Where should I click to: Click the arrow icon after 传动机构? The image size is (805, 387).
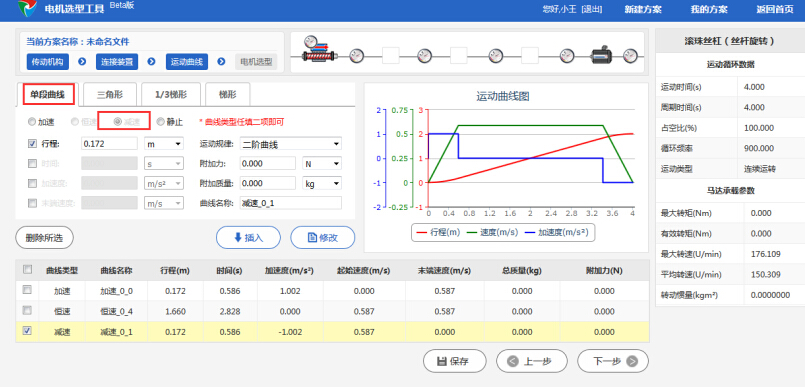coord(82,62)
